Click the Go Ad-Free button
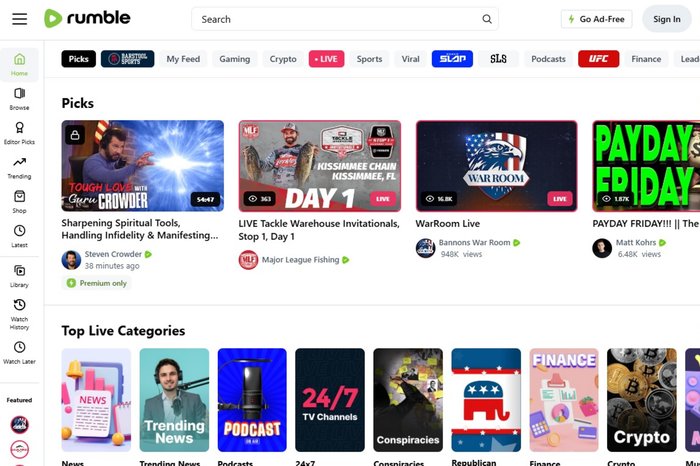Screen dimensions: 700x466 point(596,19)
